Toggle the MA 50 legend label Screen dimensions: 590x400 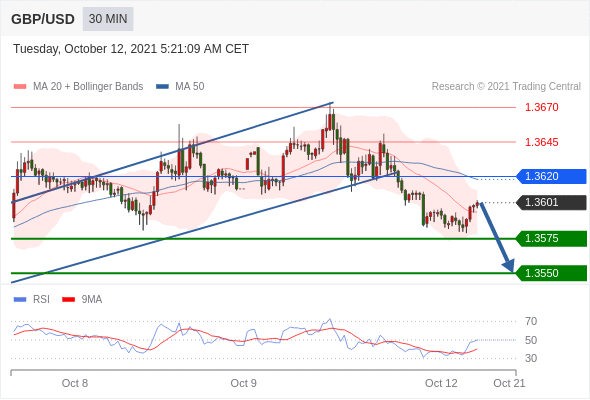(190, 87)
